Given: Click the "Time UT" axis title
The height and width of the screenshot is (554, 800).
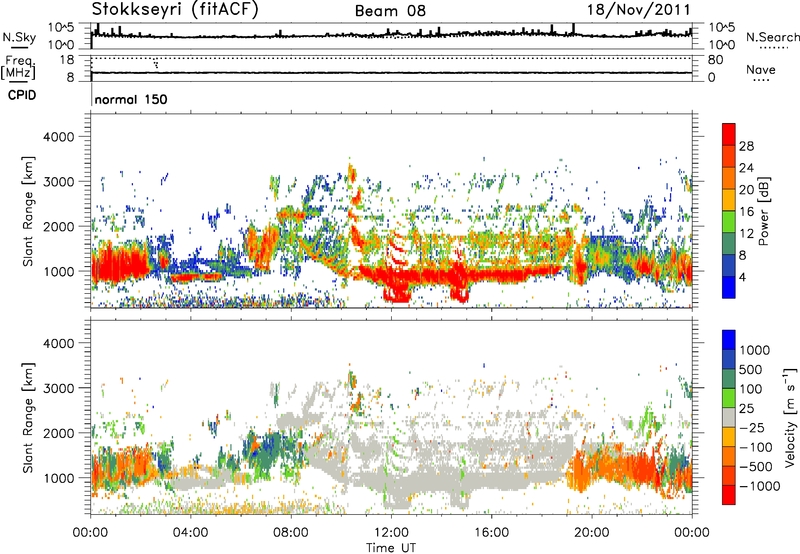Looking at the screenshot, I should (391, 548).
